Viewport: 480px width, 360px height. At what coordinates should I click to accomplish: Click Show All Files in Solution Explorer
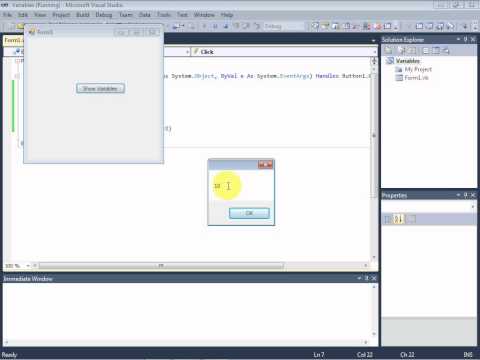(402, 51)
